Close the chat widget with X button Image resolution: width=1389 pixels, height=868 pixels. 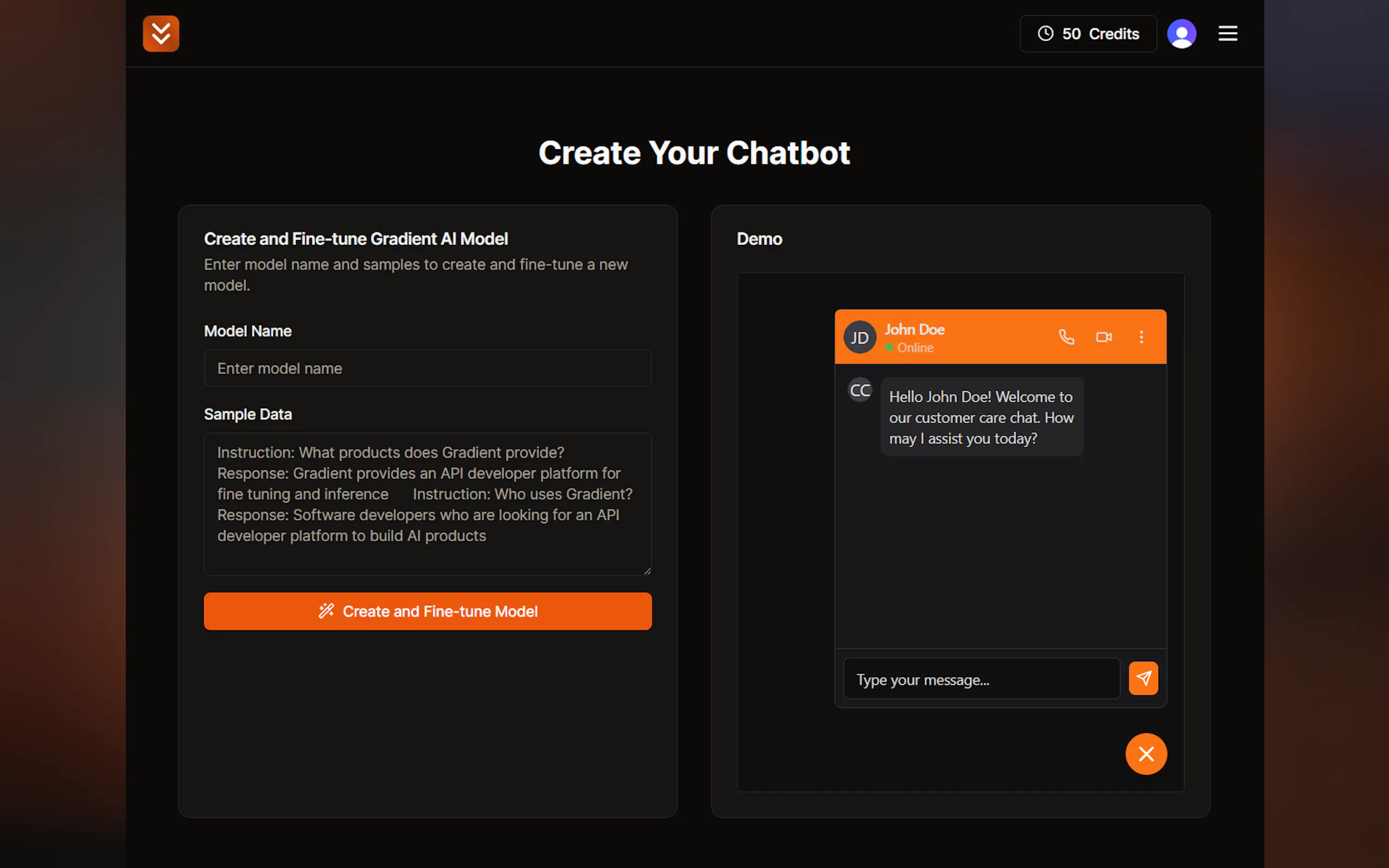(1146, 754)
